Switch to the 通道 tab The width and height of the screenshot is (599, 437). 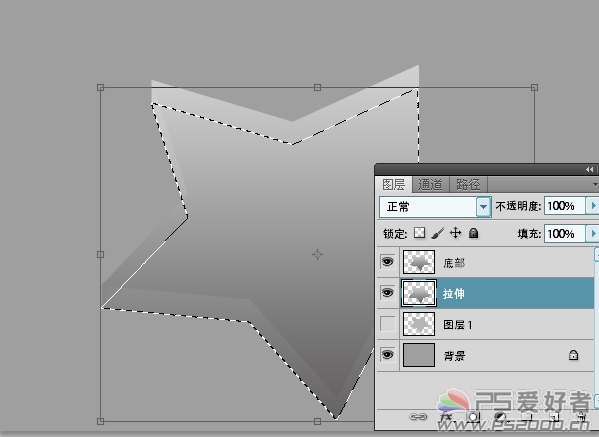point(431,185)
